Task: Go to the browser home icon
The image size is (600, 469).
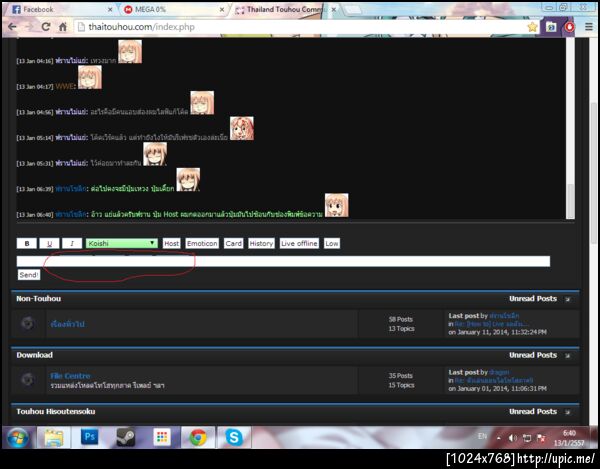Action: [63, 27]
